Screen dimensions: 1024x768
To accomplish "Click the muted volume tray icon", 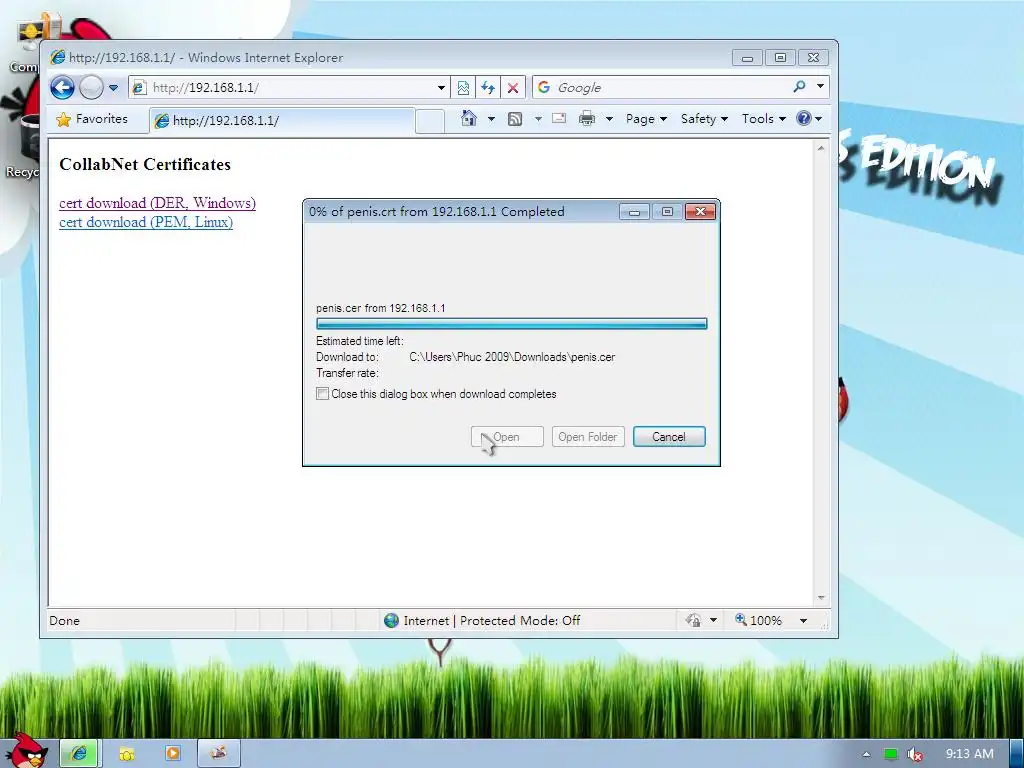I will (x=914, y=754).
